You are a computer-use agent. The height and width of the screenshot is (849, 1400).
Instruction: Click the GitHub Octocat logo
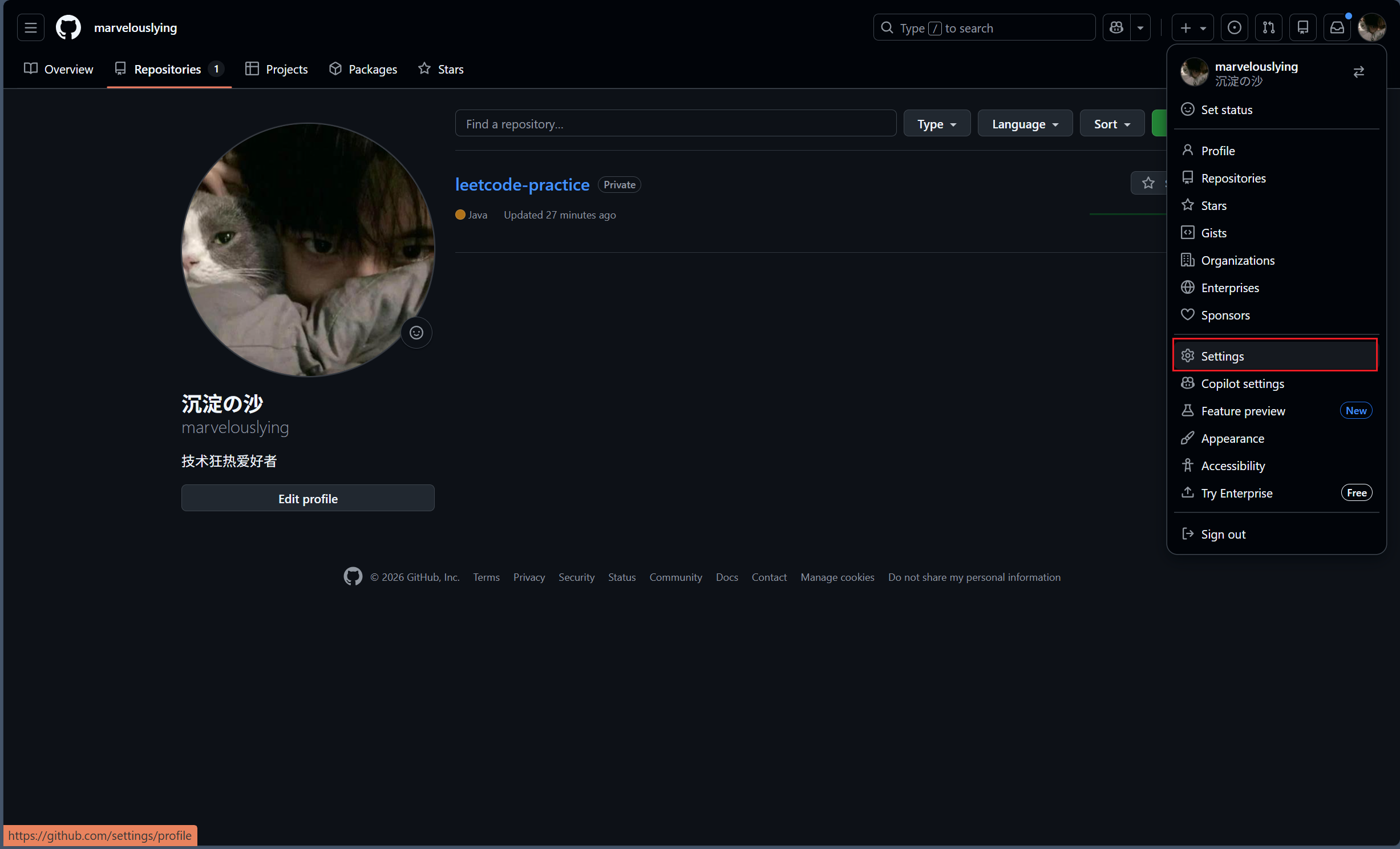[68, 27]
